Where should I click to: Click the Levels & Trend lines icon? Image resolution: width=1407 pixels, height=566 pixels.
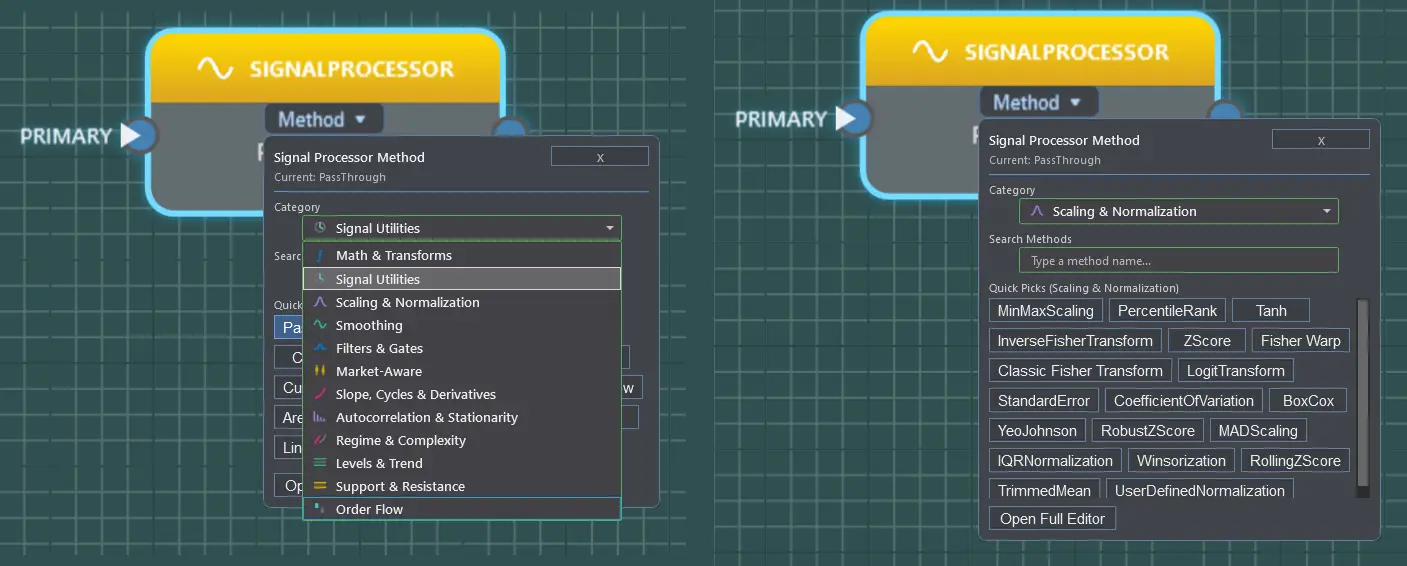(320, 463)
